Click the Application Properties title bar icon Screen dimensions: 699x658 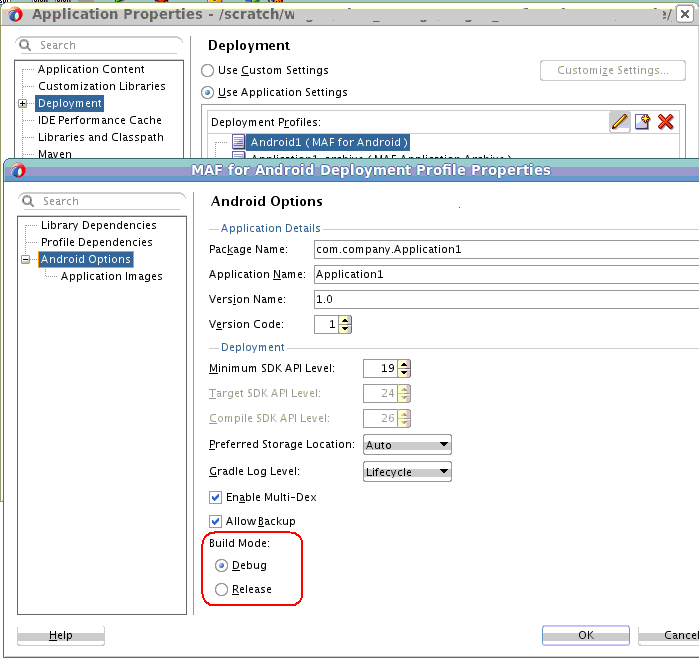click(x=15, y=14)
